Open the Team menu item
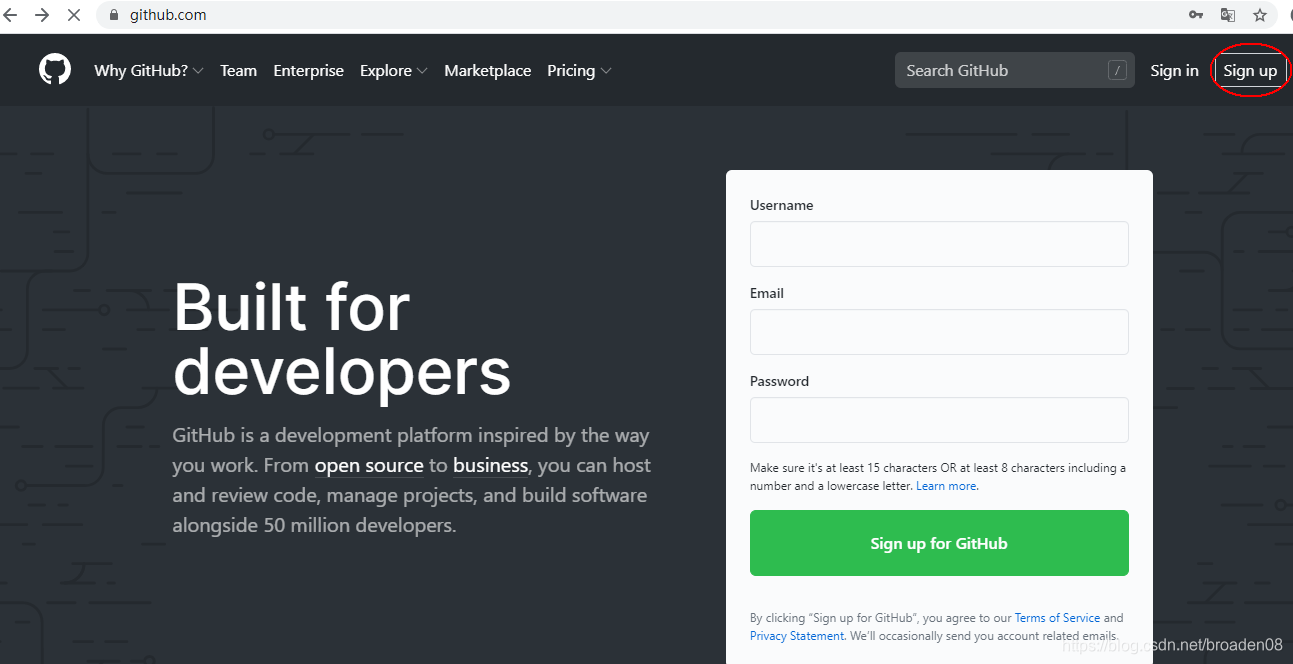Viewport: 1293px width, 664px height. 238,70
